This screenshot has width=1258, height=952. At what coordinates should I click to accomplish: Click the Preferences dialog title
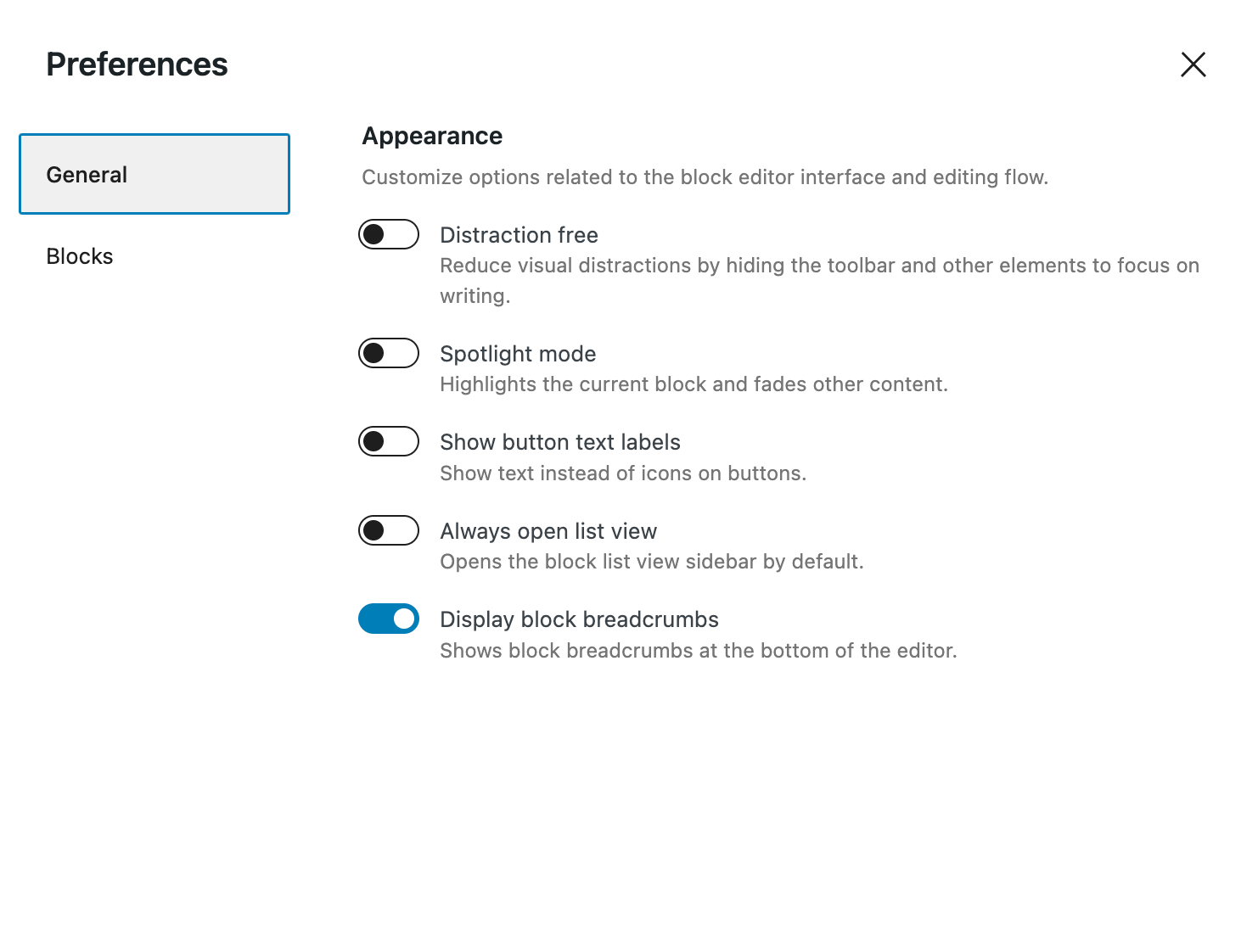click(x=137, y=64)
